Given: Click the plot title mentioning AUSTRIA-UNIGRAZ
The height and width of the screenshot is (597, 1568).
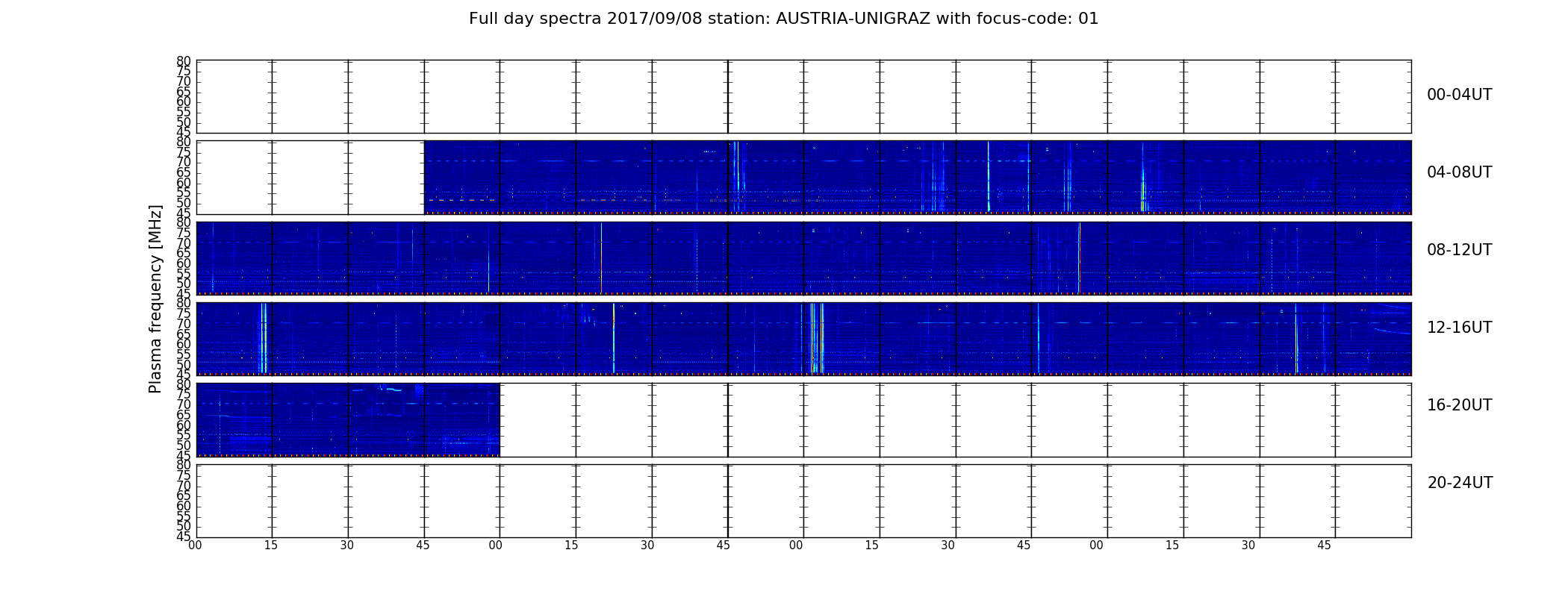Looking at the screenshot, I should point(783,19).
